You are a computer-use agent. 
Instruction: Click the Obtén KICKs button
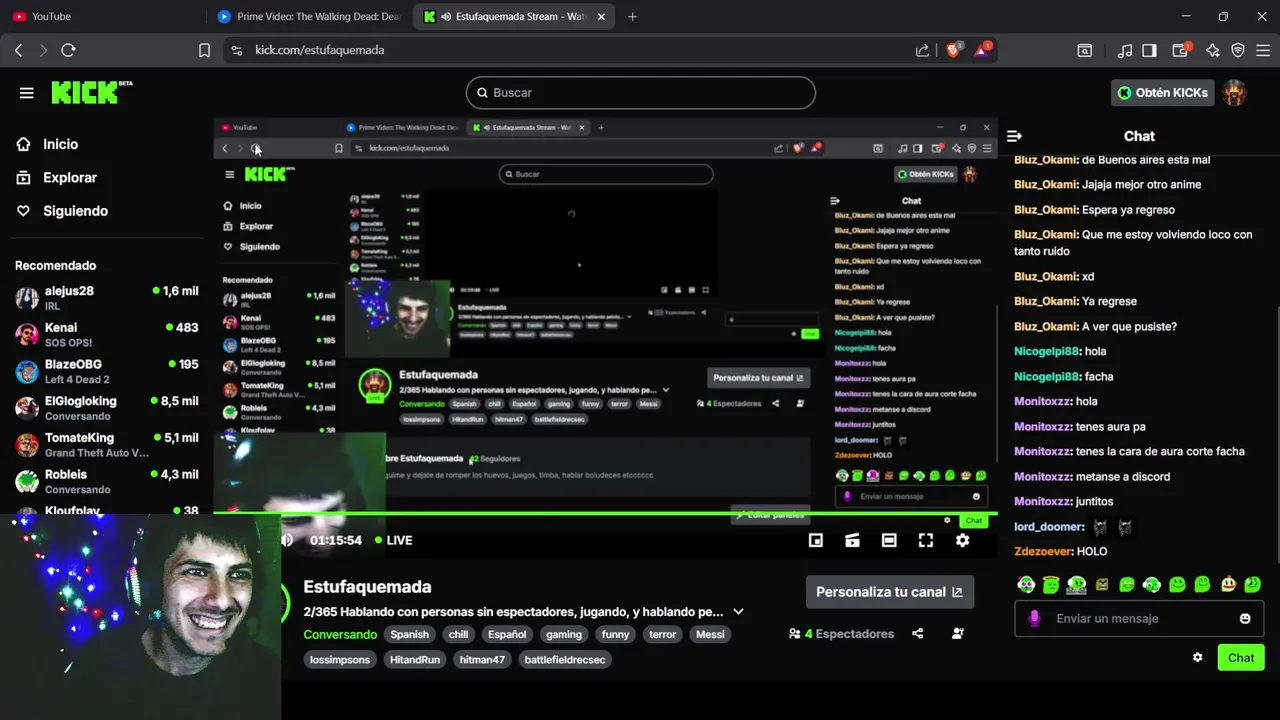click(x=1162, y=93)
